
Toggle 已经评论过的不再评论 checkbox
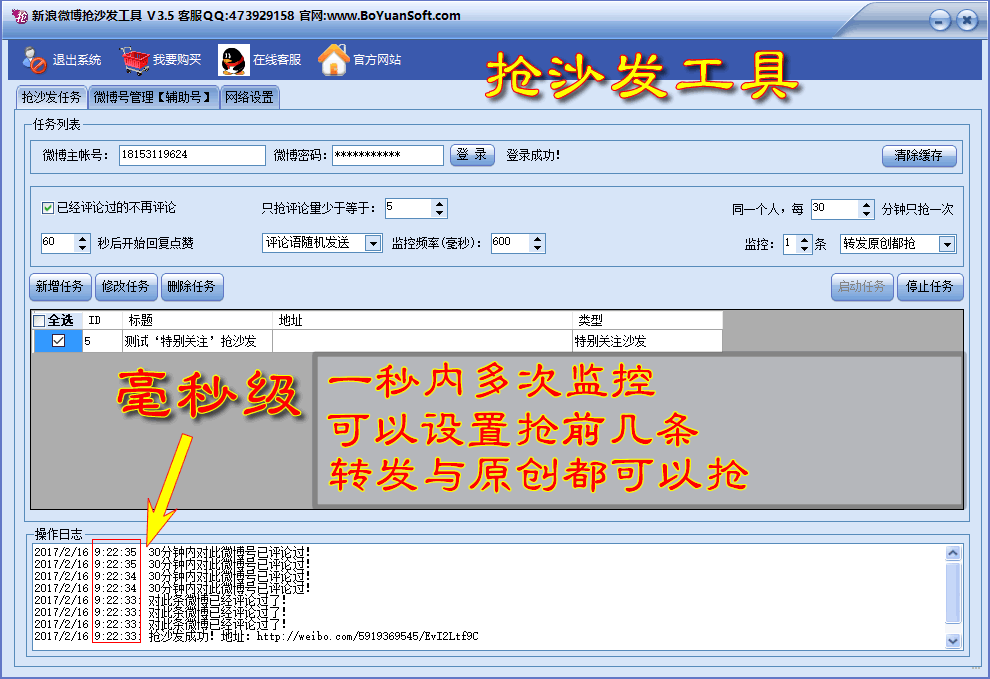pyautogui.click(x=47, y=208)
